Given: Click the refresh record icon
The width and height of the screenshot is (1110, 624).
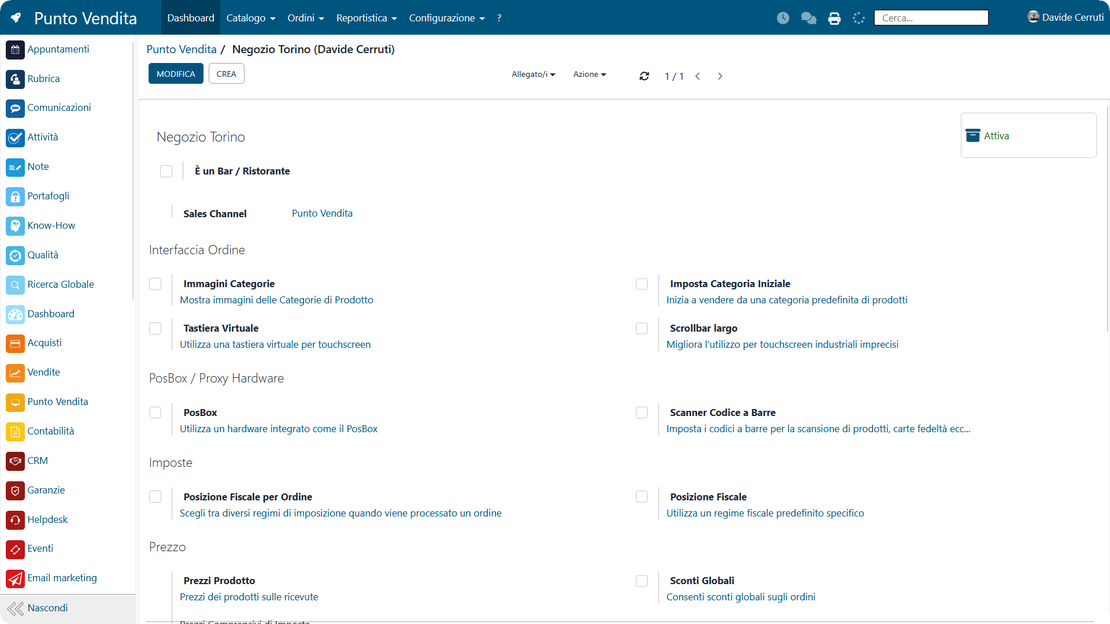Looking at the screenshot, I should [x=644, y=76].
